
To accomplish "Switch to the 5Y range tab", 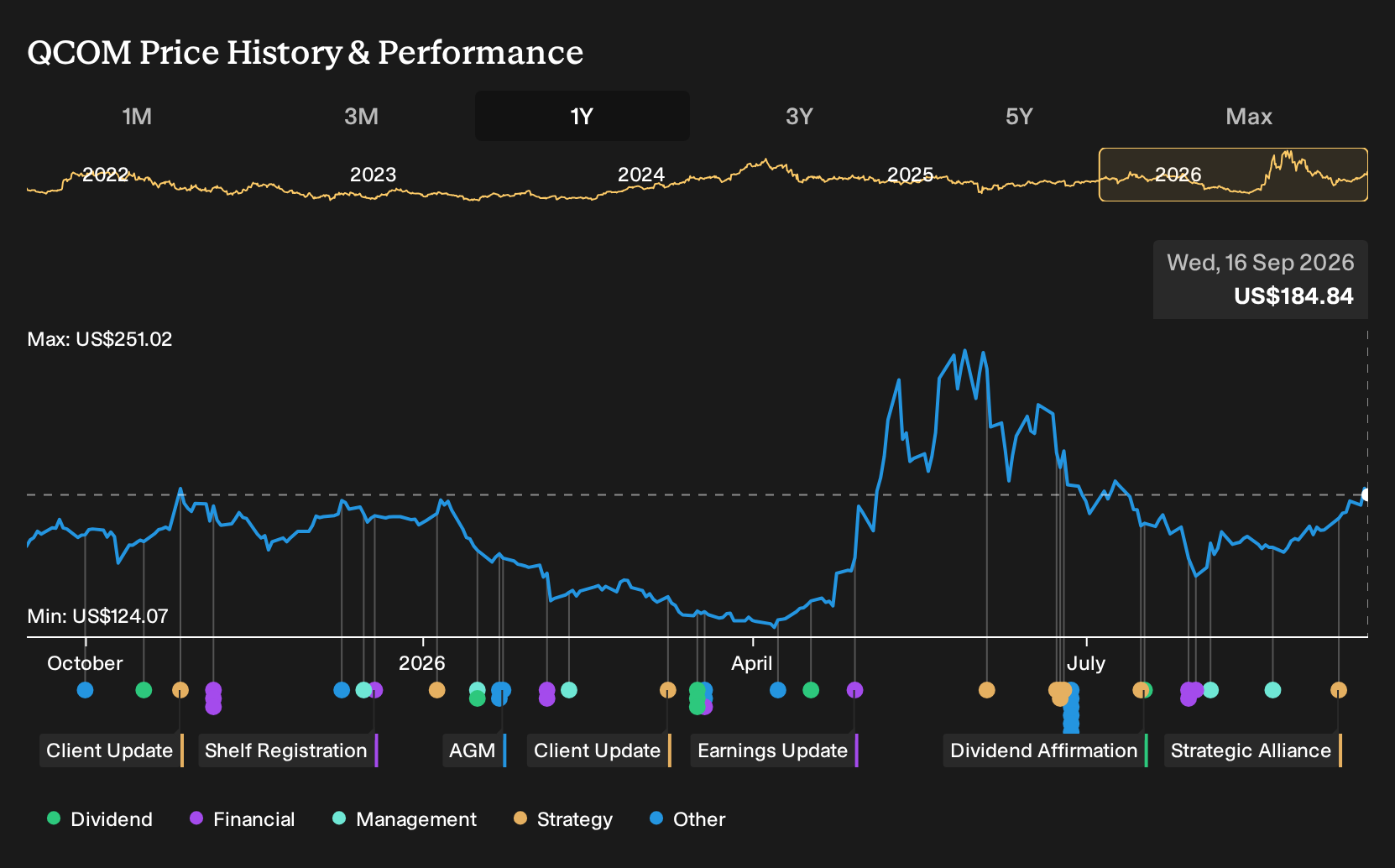I will (x=1019, y=116).
